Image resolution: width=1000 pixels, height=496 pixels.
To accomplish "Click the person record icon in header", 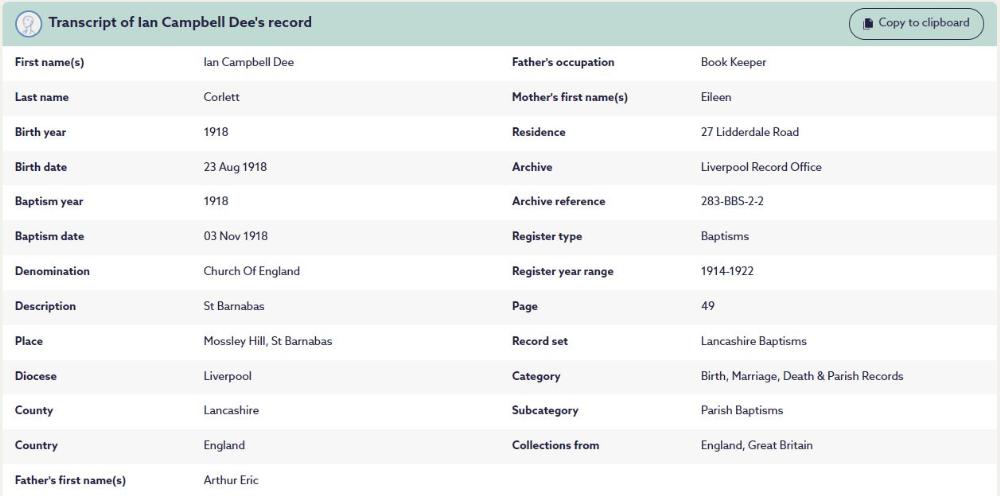I will pos(29,23).
